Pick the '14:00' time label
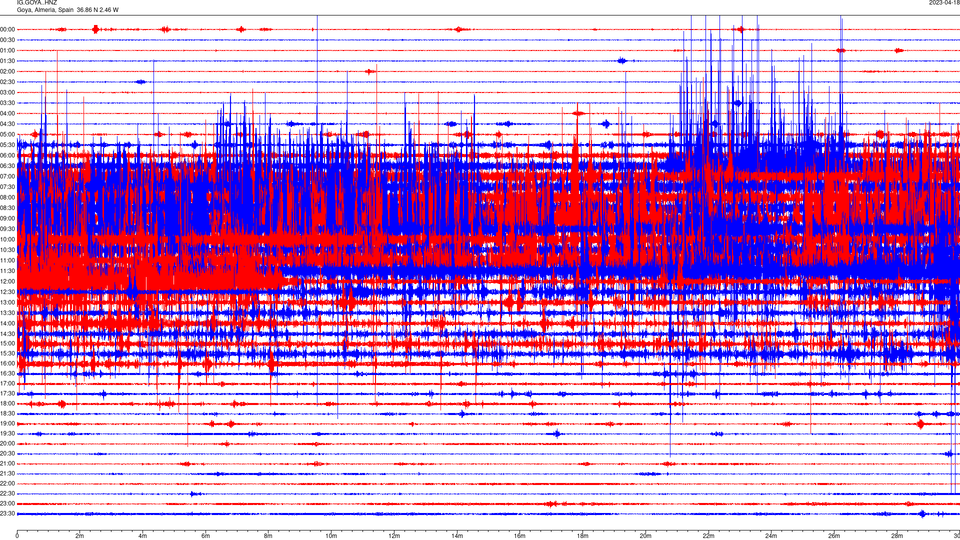The height and width of the screenshot is (540, 960). tap(7, 323)
